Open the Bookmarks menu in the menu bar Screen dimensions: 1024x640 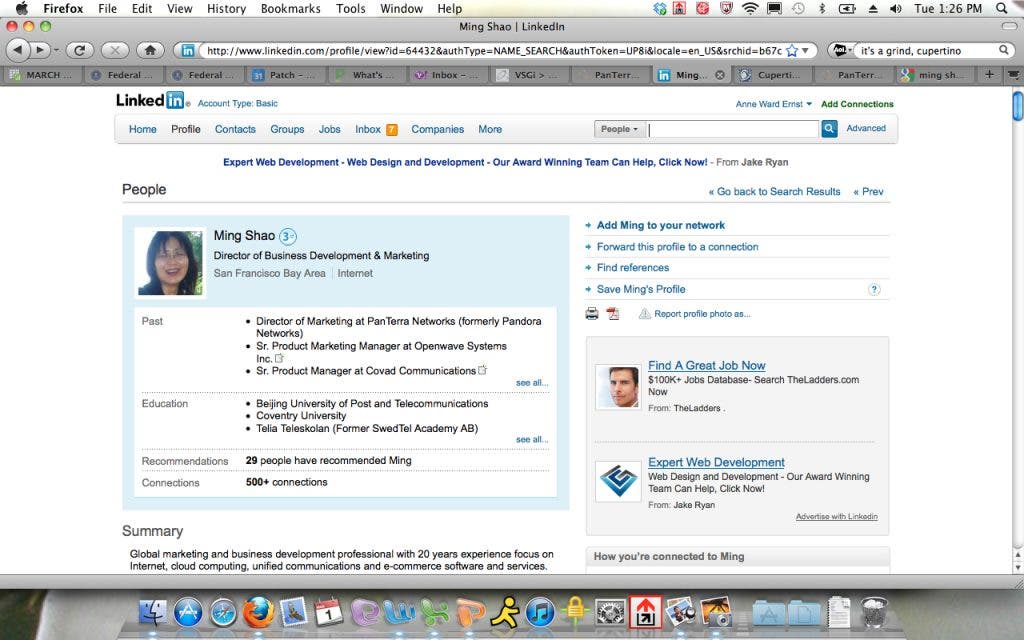pyautogui.click(x=290, y=8)
